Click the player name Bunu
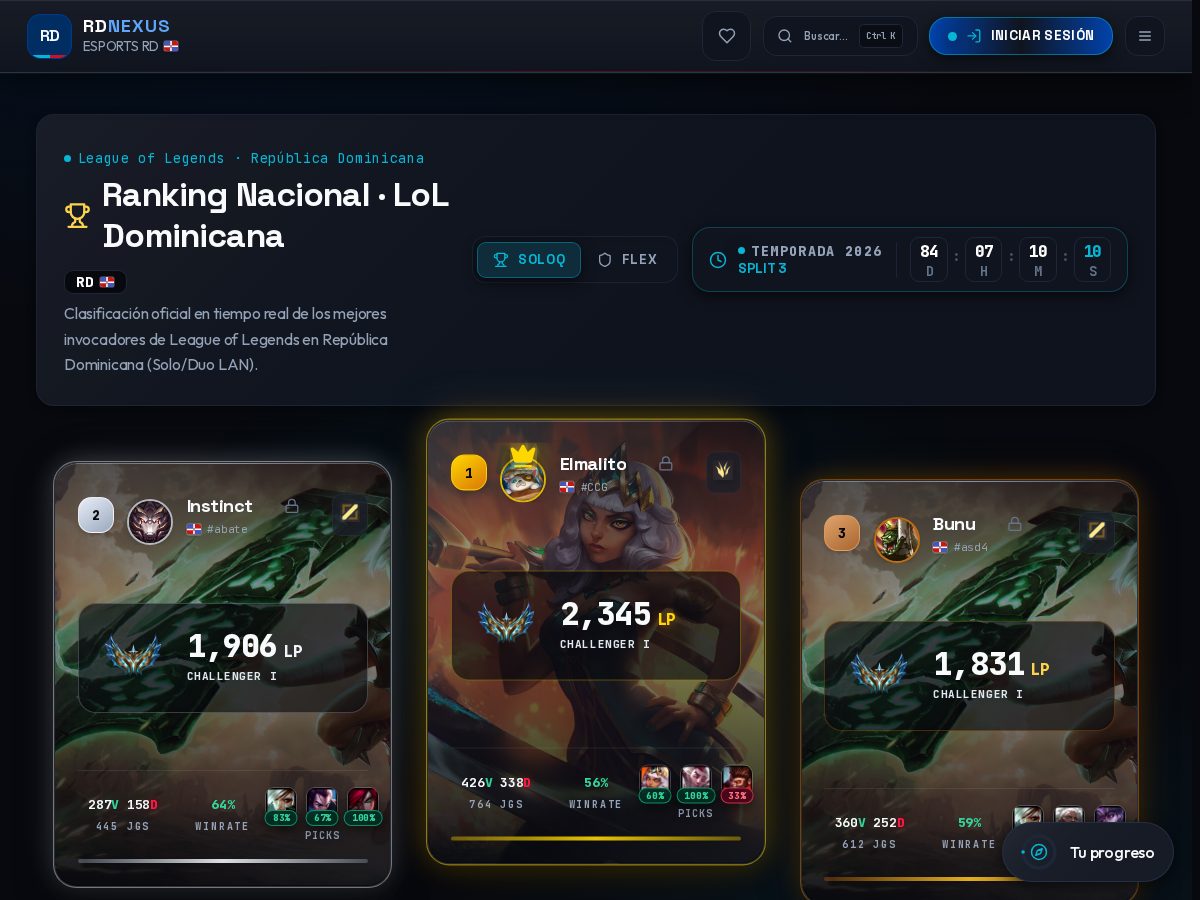 954,524
